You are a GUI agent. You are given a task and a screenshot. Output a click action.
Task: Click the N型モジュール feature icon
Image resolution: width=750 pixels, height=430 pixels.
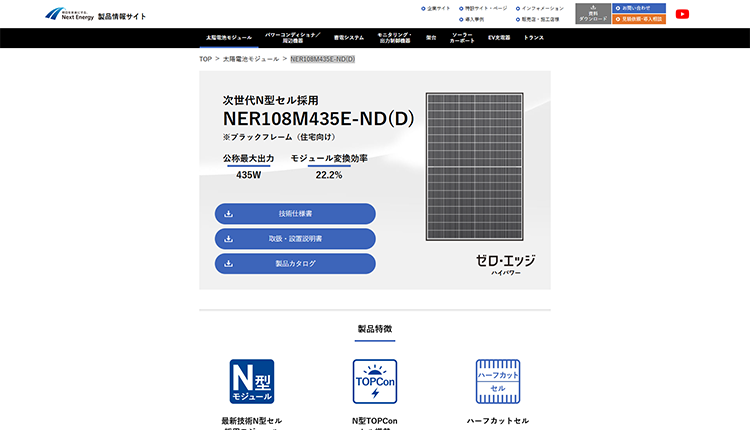pos(252,381)
